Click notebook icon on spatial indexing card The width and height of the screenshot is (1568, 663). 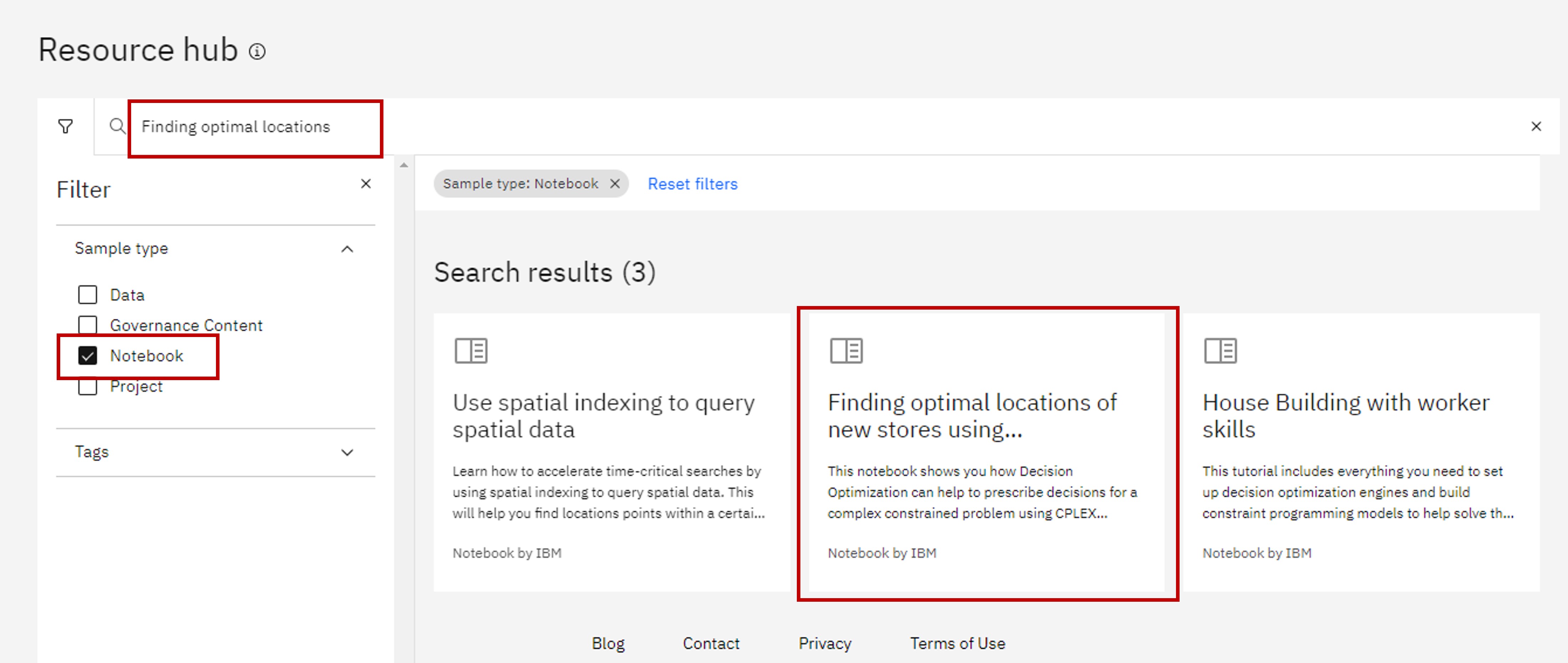click(x=470, y=350)
